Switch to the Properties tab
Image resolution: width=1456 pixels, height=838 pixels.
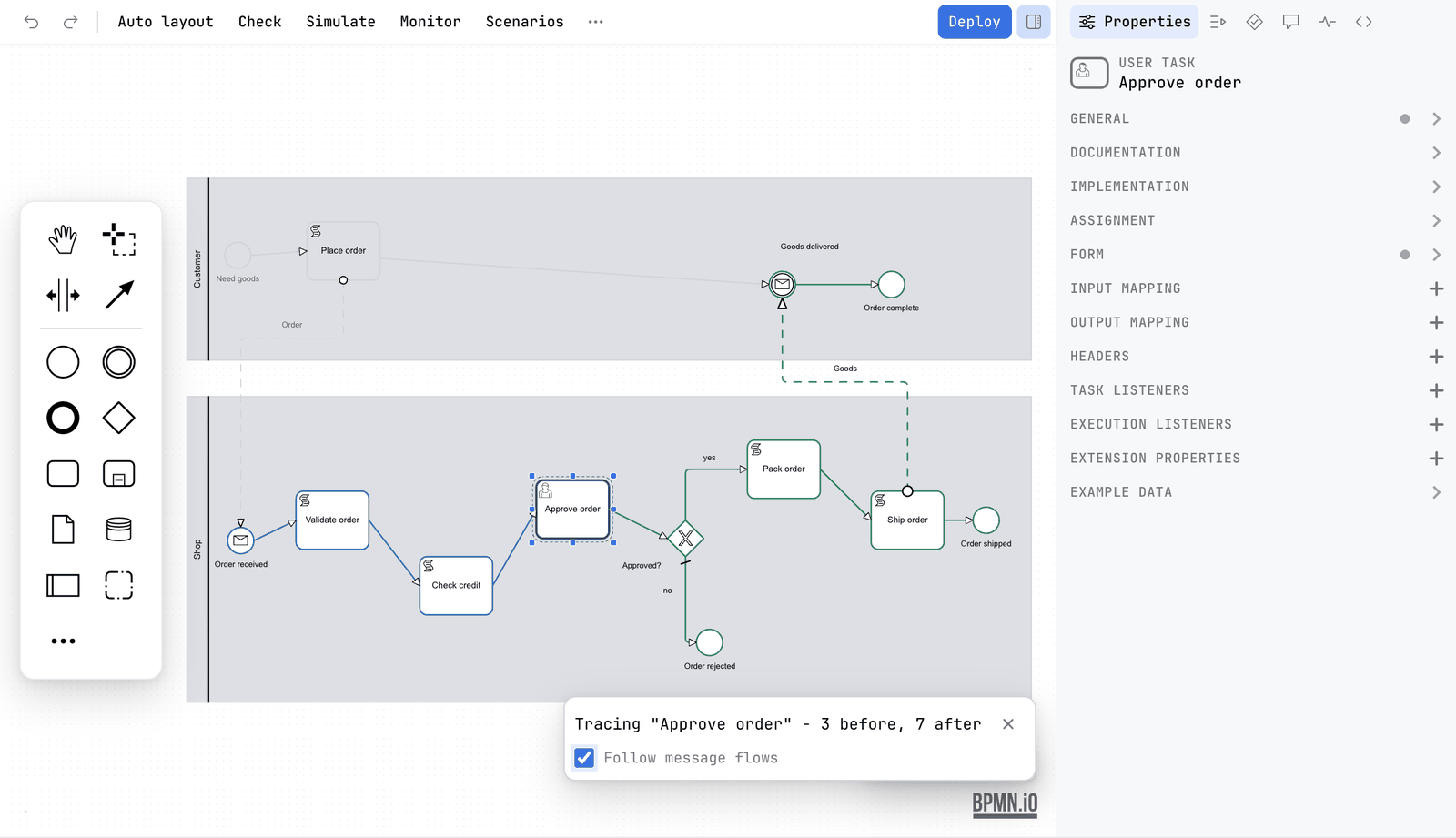[x=1134, y=22]
